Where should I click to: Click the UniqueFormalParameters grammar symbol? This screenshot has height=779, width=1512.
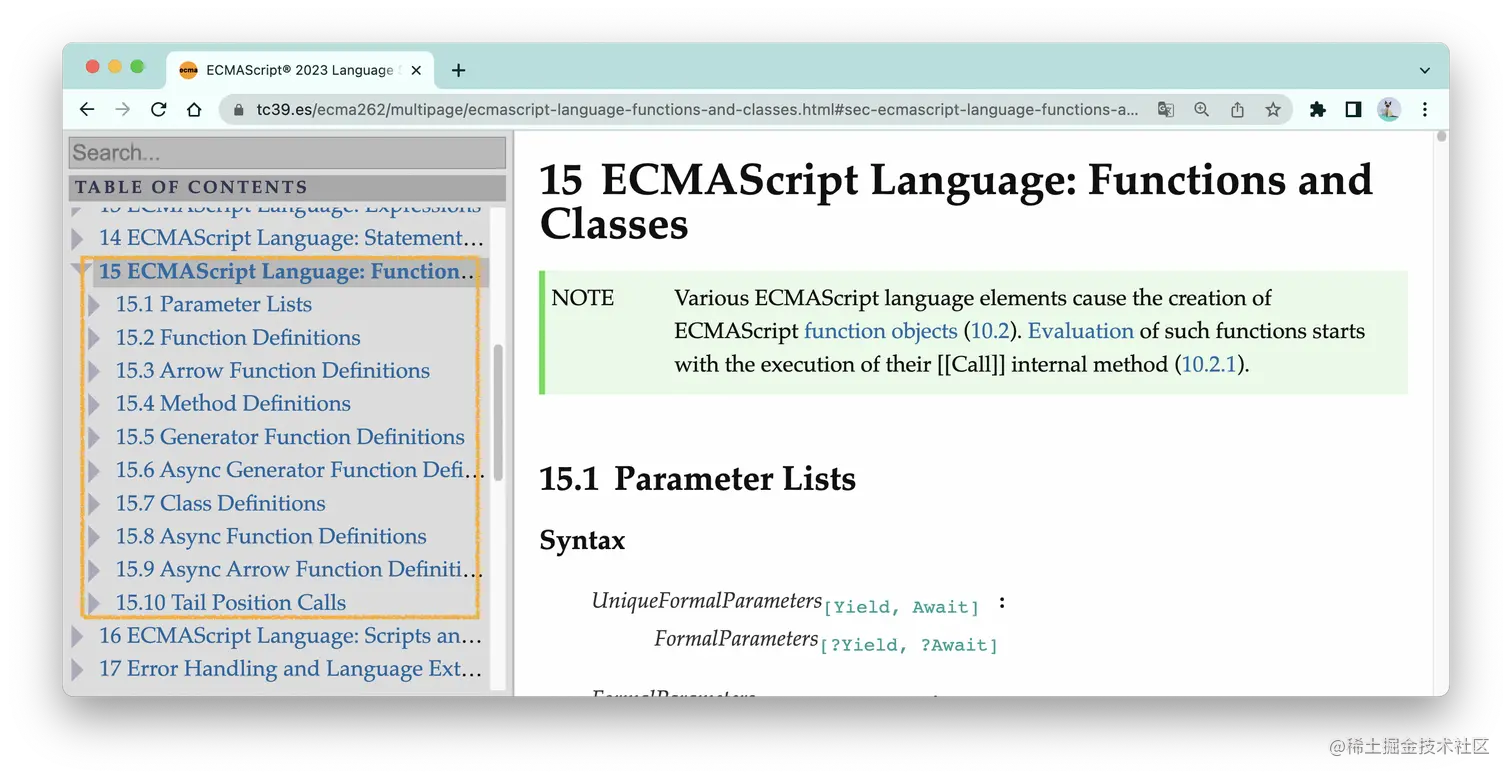tap(706, 601)
